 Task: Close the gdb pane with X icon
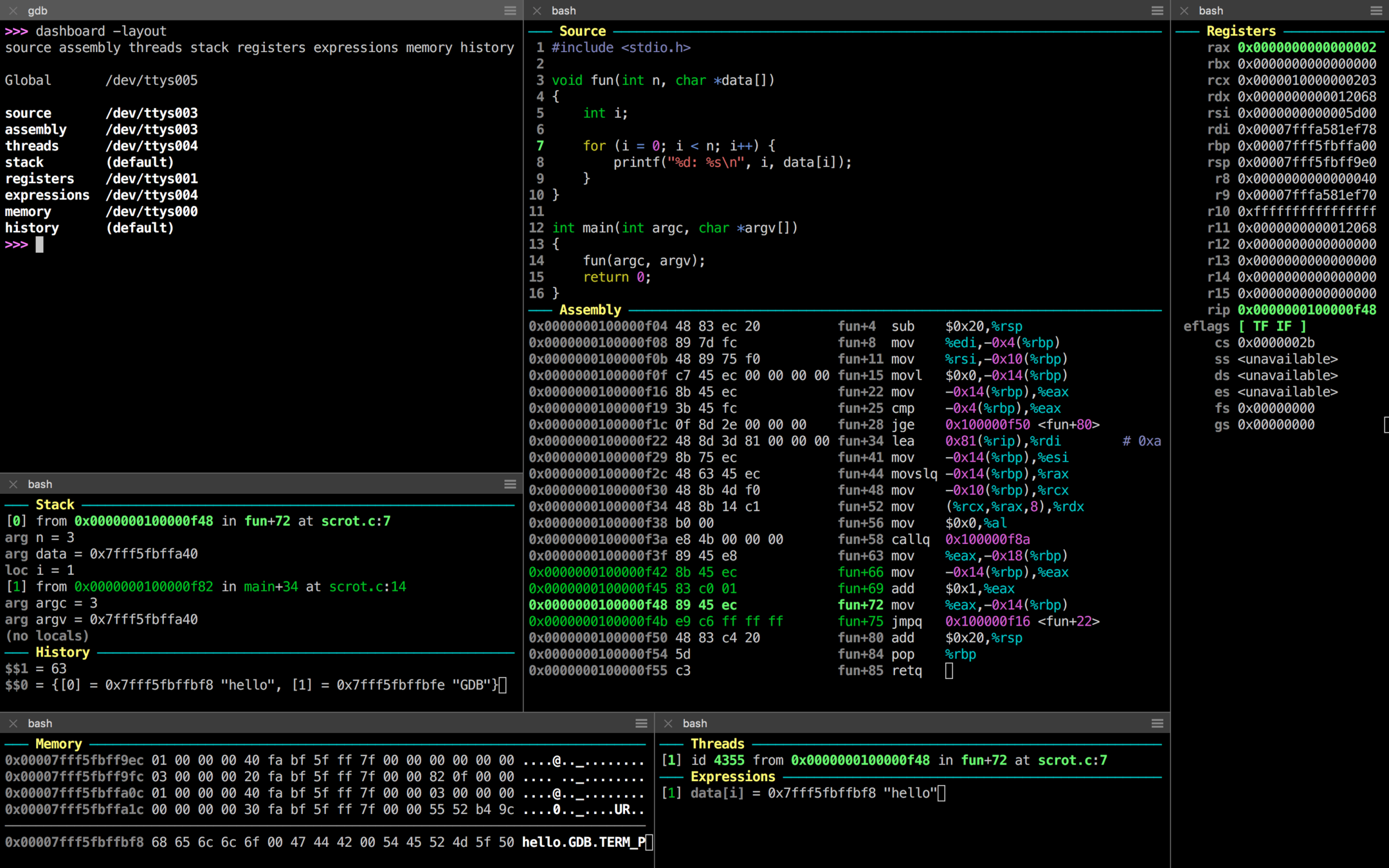coord(13,10)
